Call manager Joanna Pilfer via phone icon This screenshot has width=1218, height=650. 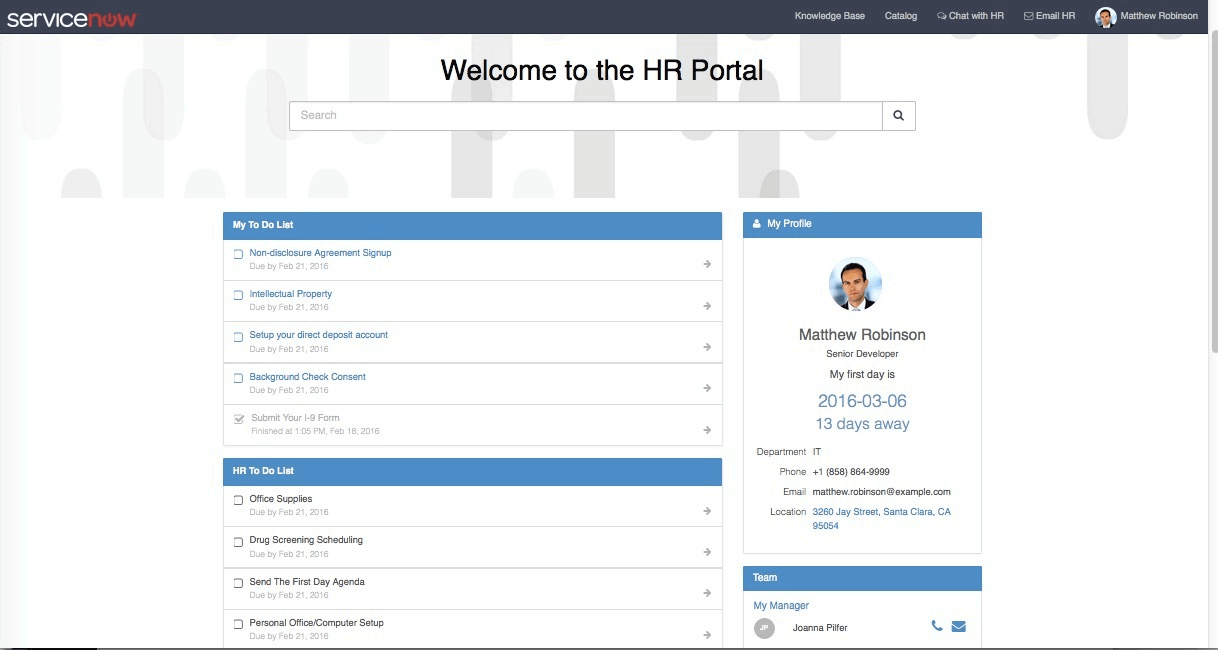[x=937, y=627]
